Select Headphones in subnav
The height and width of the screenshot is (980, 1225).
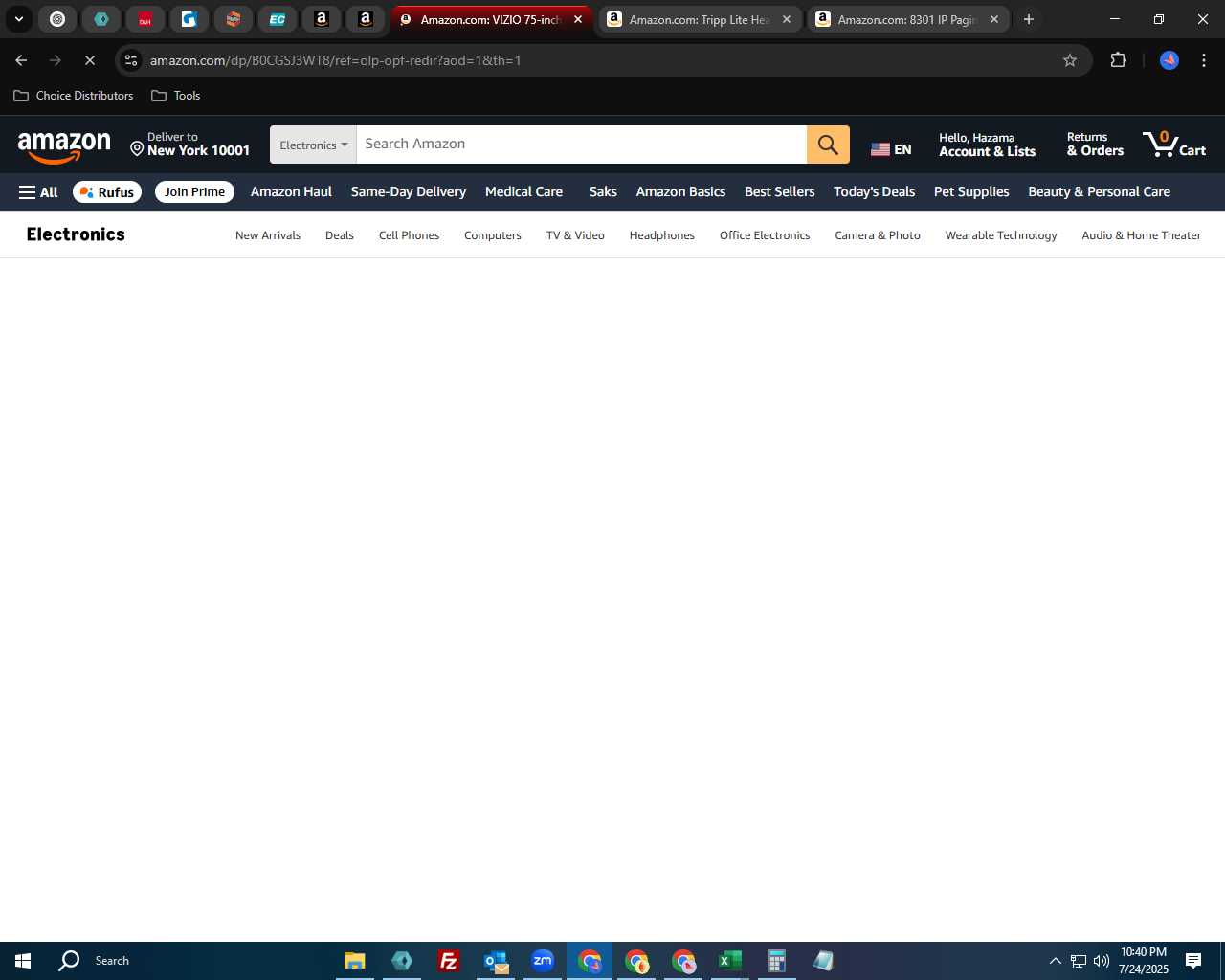point(662,235)
